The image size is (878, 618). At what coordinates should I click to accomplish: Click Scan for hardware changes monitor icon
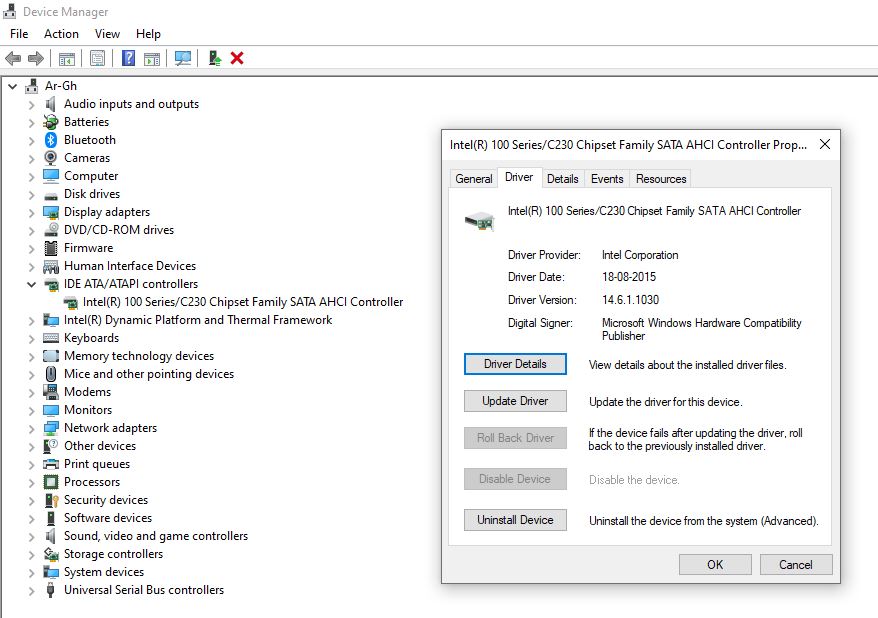point(183,58)
